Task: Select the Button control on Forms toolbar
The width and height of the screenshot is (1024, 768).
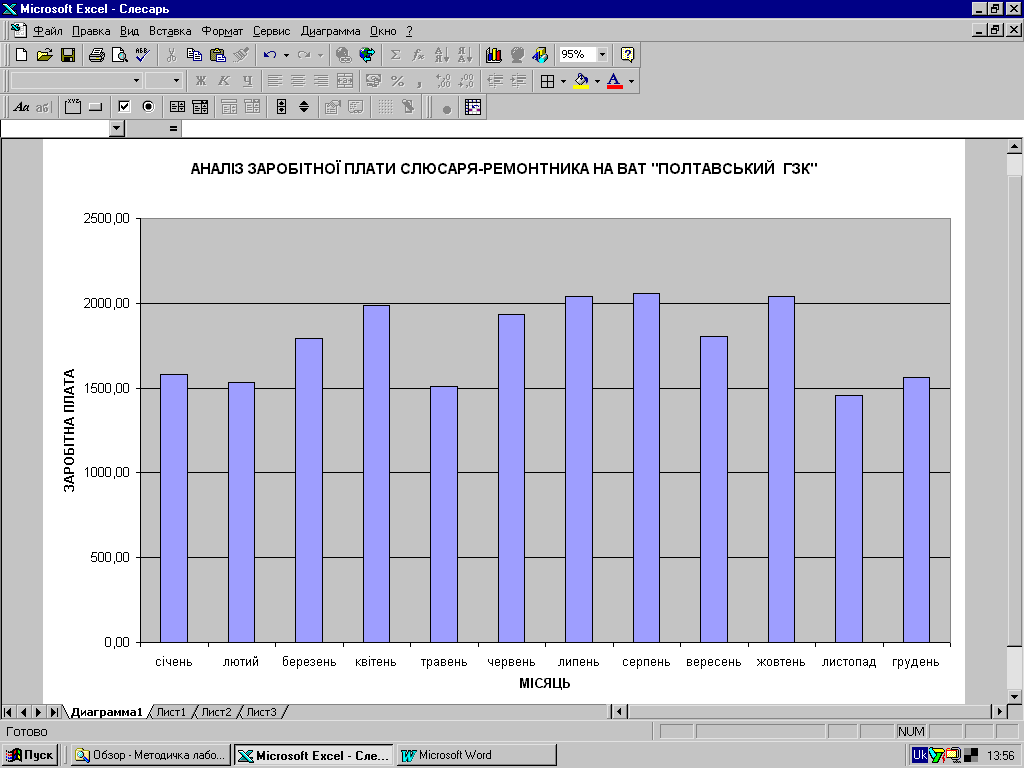Action: tap(96, 106)
